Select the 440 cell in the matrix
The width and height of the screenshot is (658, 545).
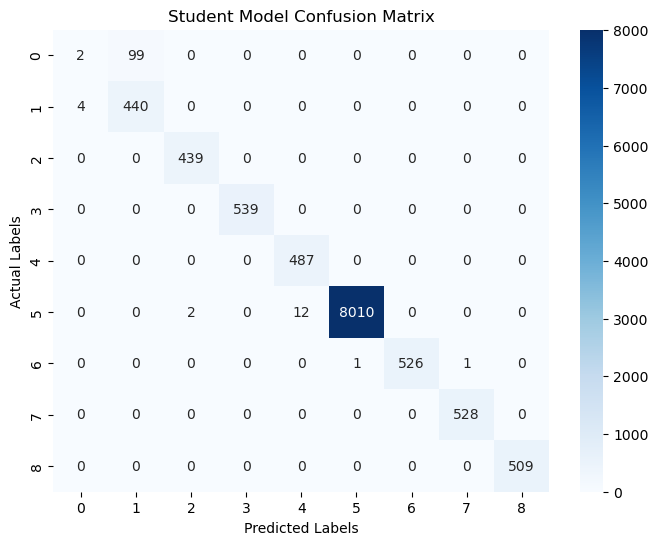pyautogui.click(x=136, y=105)
